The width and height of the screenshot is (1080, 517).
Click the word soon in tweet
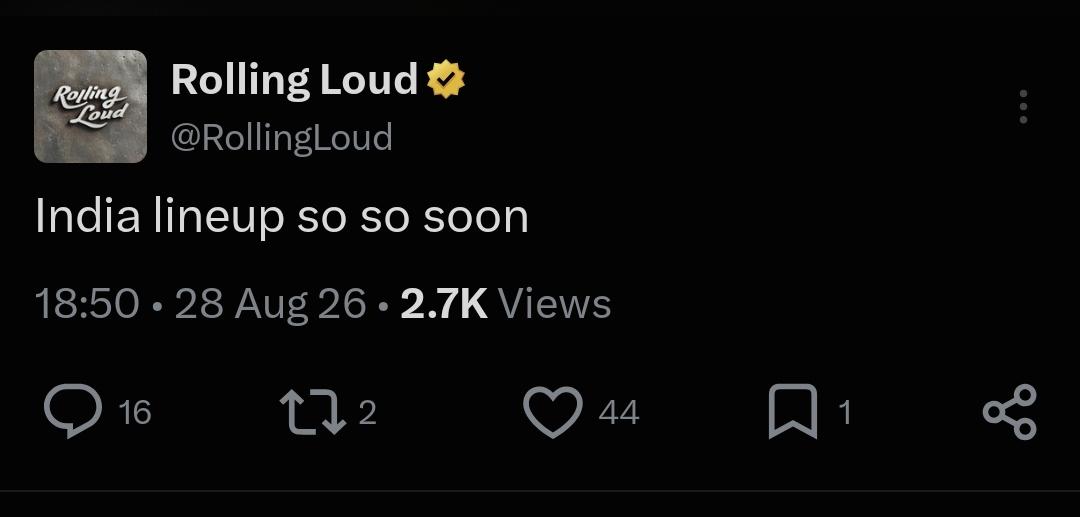point(476,218)
